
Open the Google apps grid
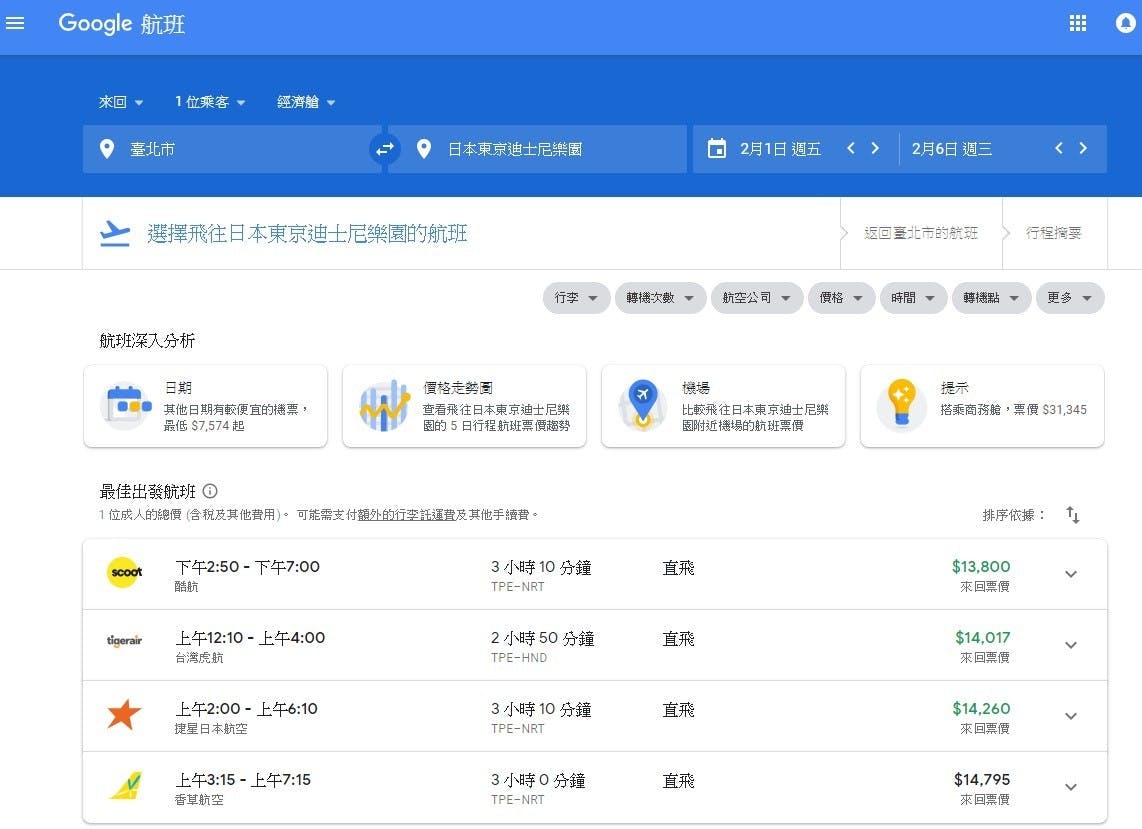1077,24
